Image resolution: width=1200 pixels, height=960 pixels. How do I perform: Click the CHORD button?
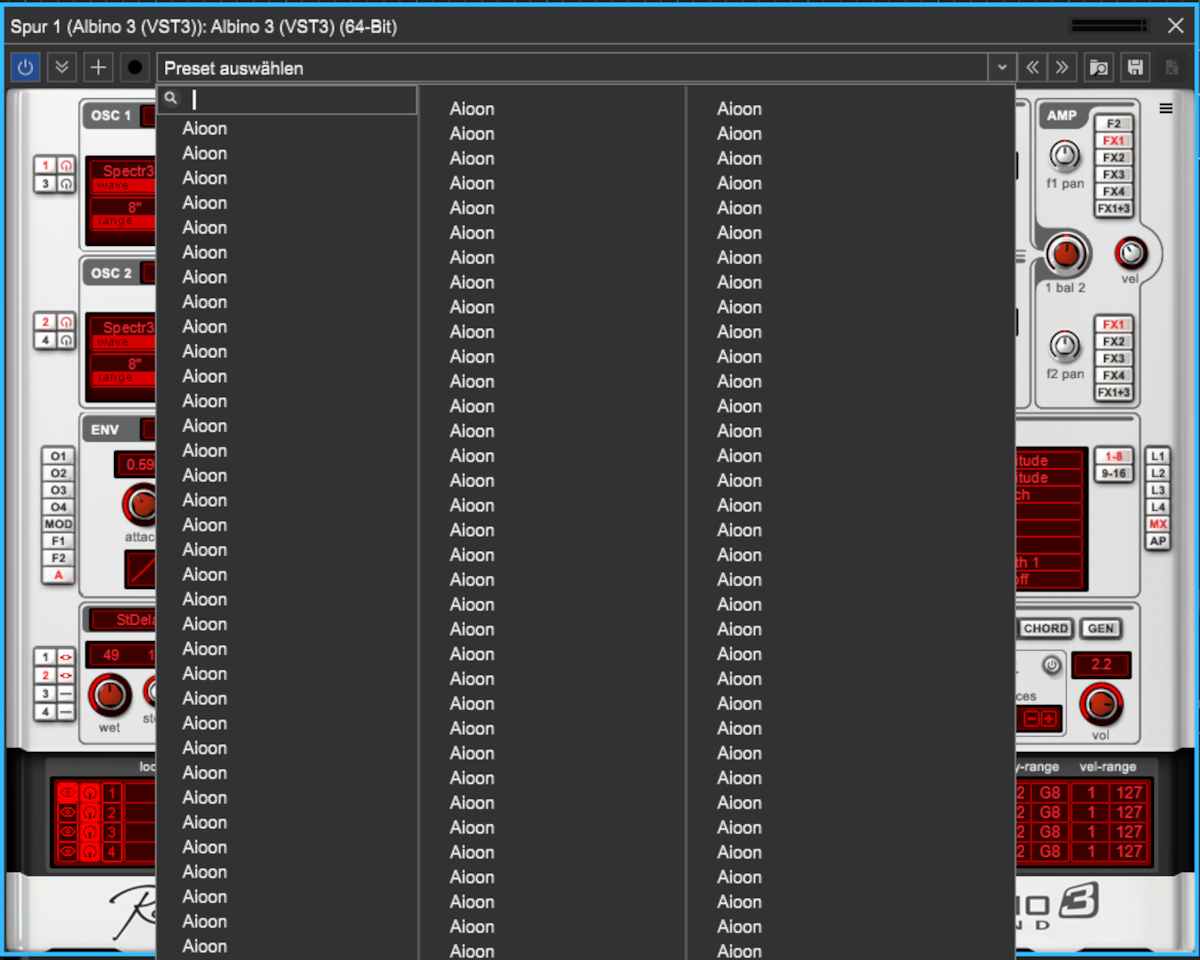(1046, 629)
